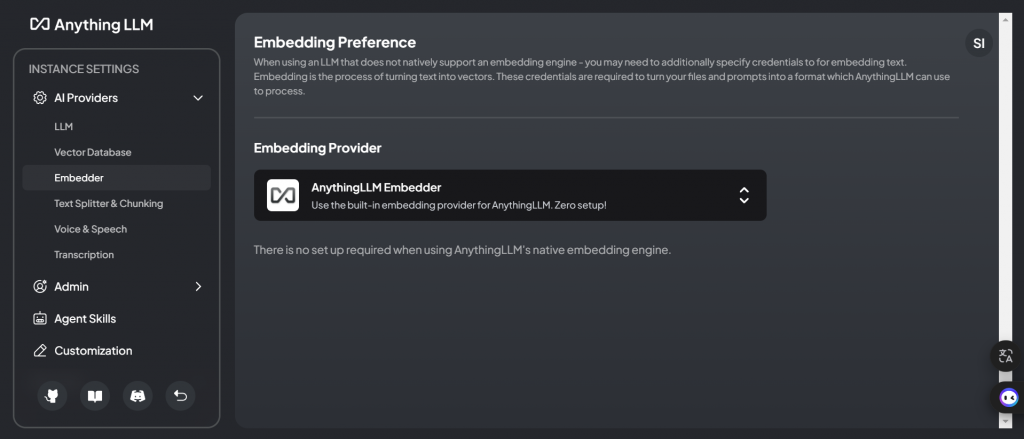The image size is (1024, 439).
Task: Open the Transcription settings page
Action: point(84,255)
